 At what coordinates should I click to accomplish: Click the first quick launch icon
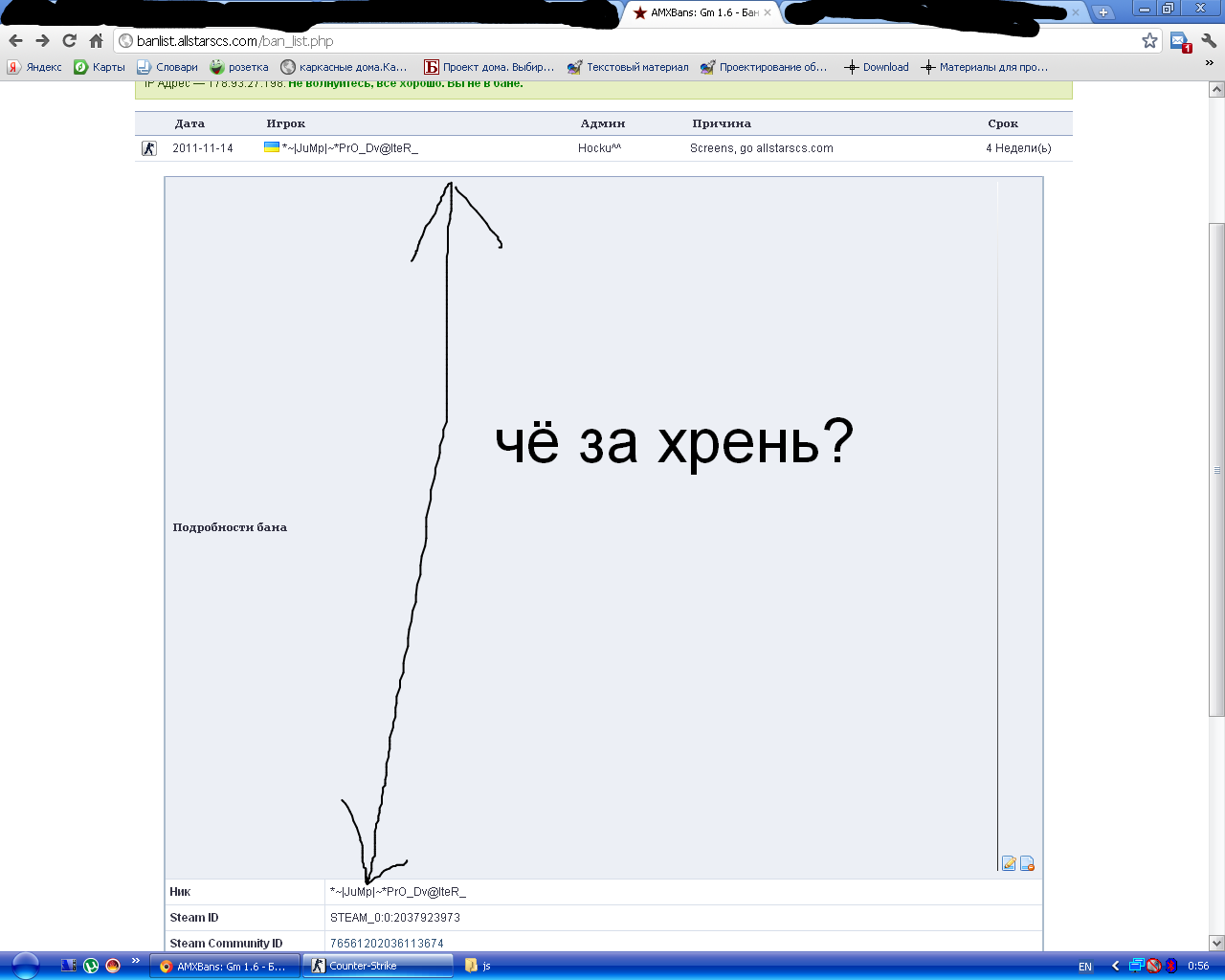[68, 966]
